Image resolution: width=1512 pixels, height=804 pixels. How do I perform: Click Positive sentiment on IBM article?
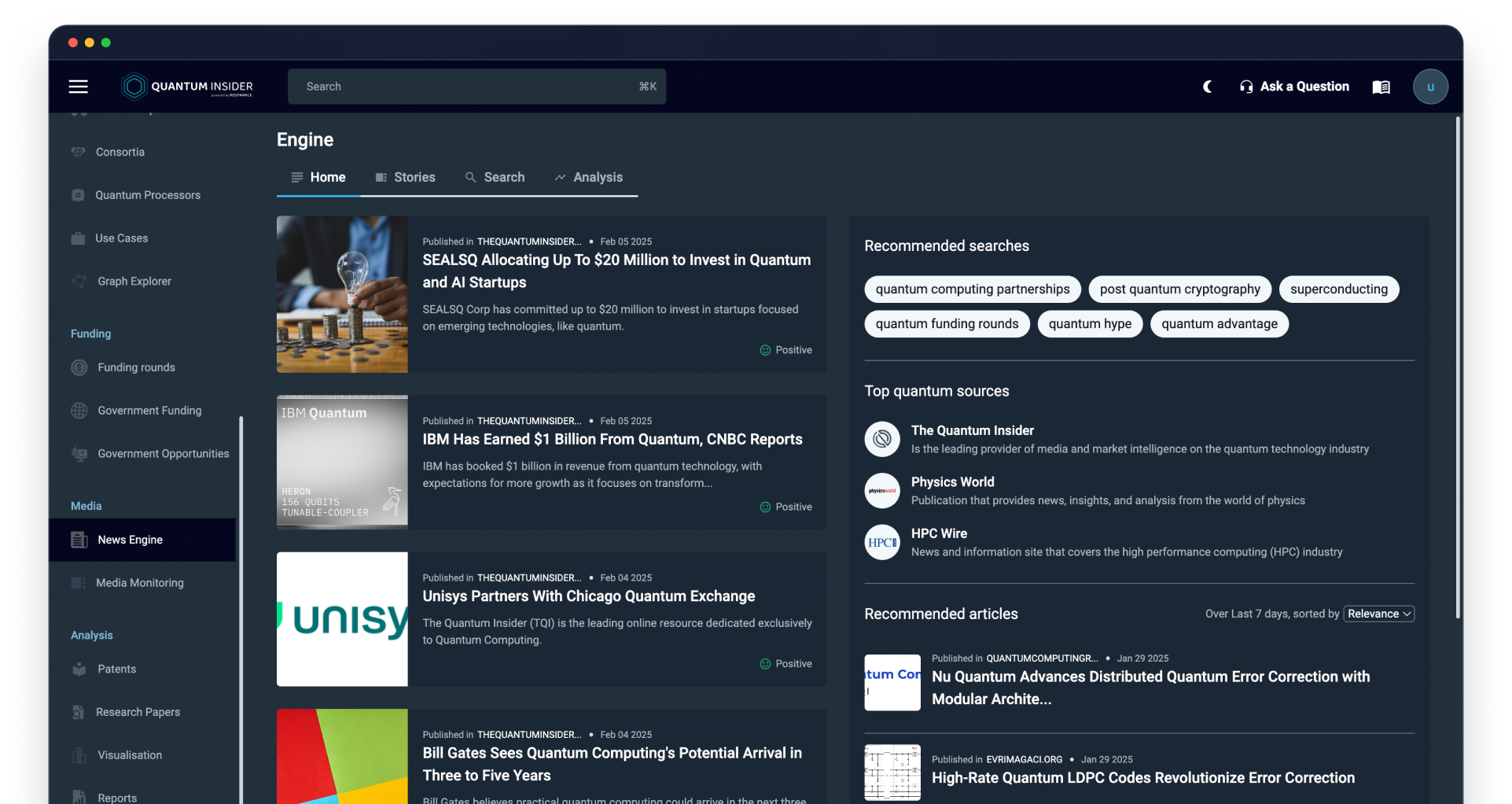click(786, 507)
